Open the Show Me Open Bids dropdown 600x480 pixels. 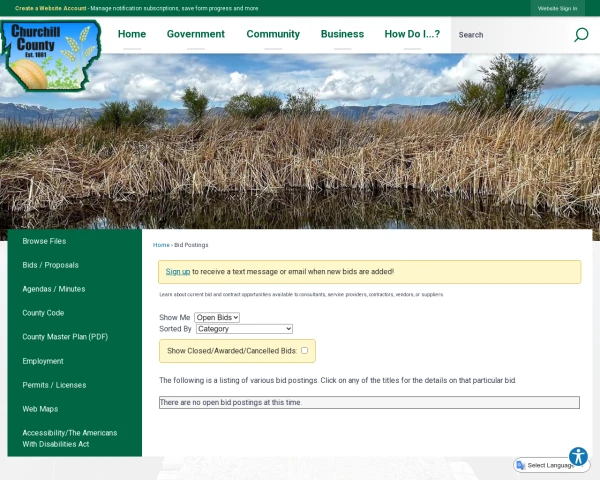217,317
